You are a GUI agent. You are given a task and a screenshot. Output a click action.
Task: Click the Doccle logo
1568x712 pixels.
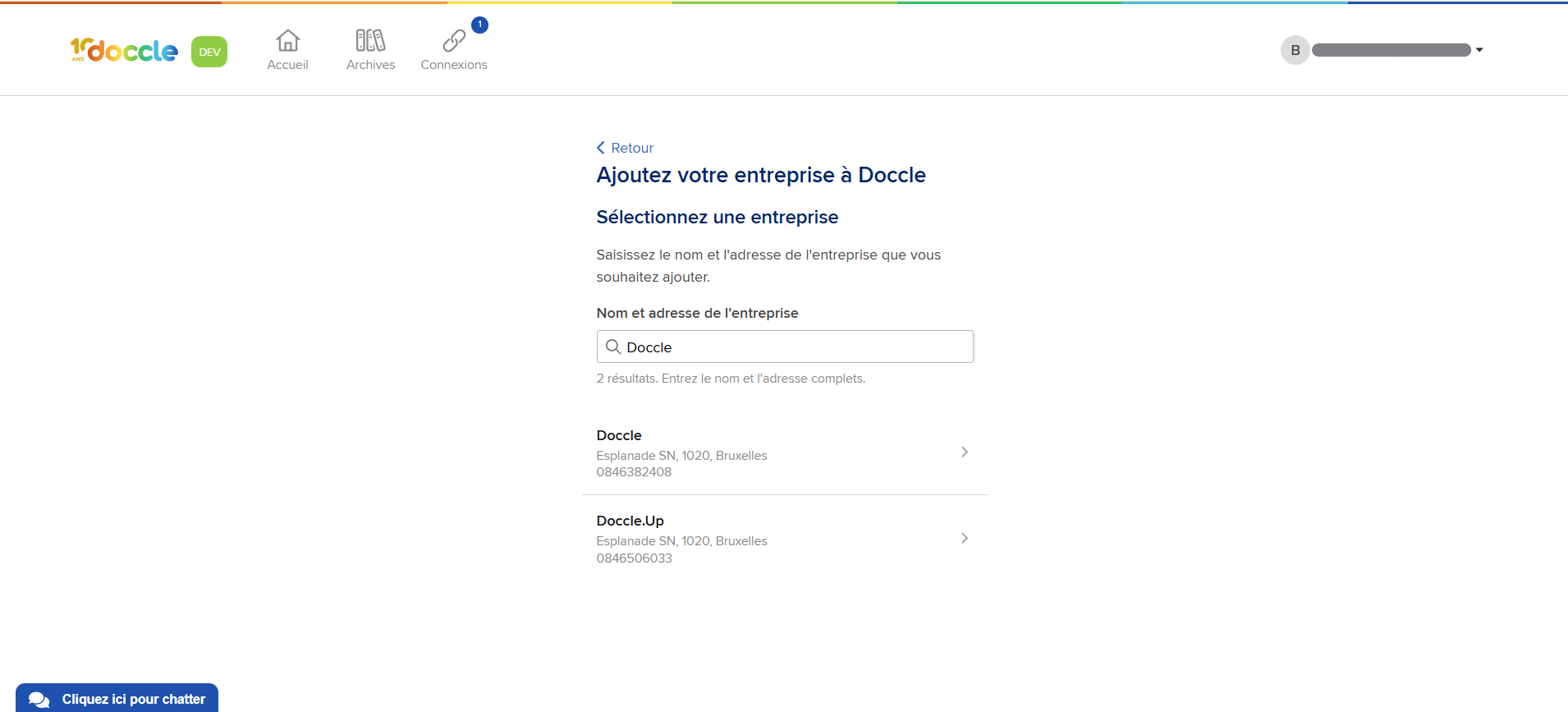pos(124,51)
